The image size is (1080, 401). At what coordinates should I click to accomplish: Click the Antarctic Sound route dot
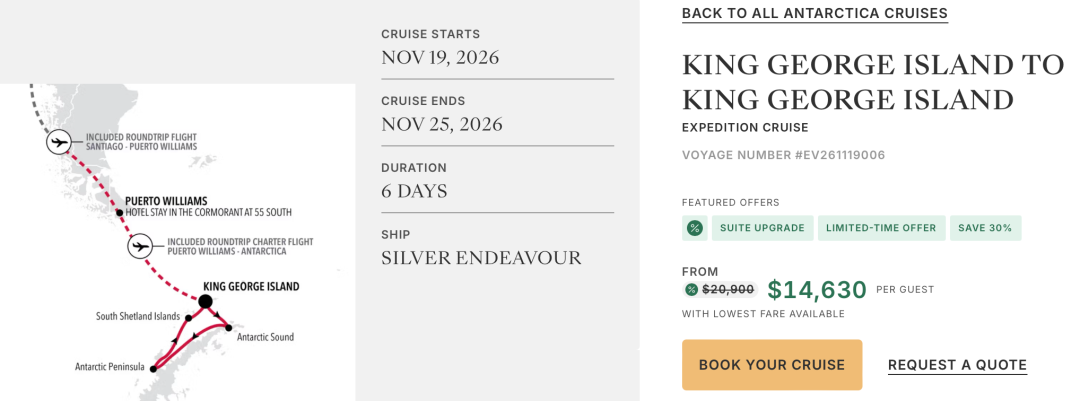click(229, 327)
